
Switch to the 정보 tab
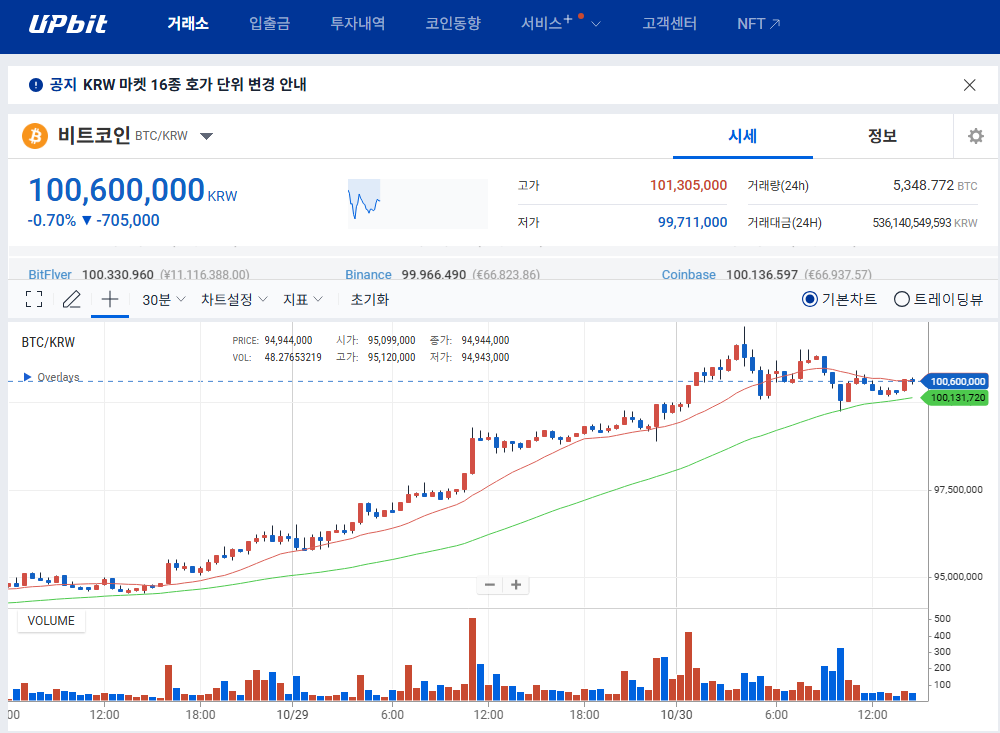[x=883, y=136]
